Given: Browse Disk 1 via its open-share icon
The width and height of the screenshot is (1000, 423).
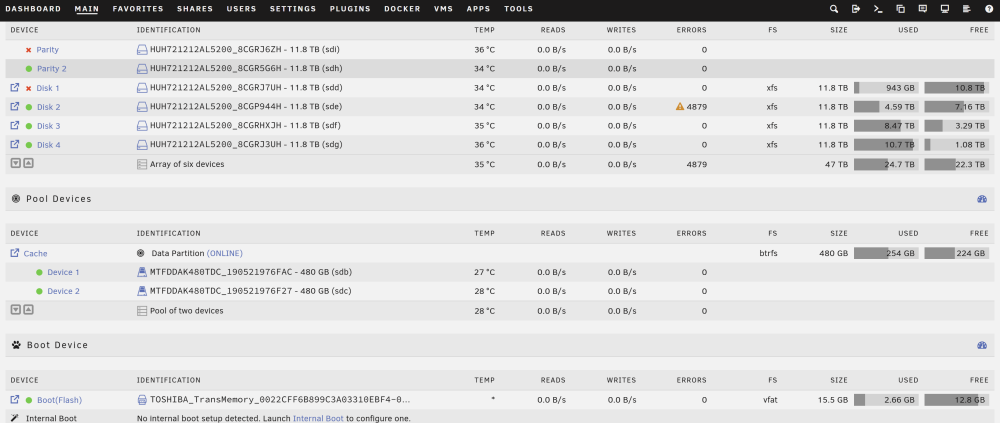Looking at the screenshot, I should pyautogui.click(x=15, y=87).
